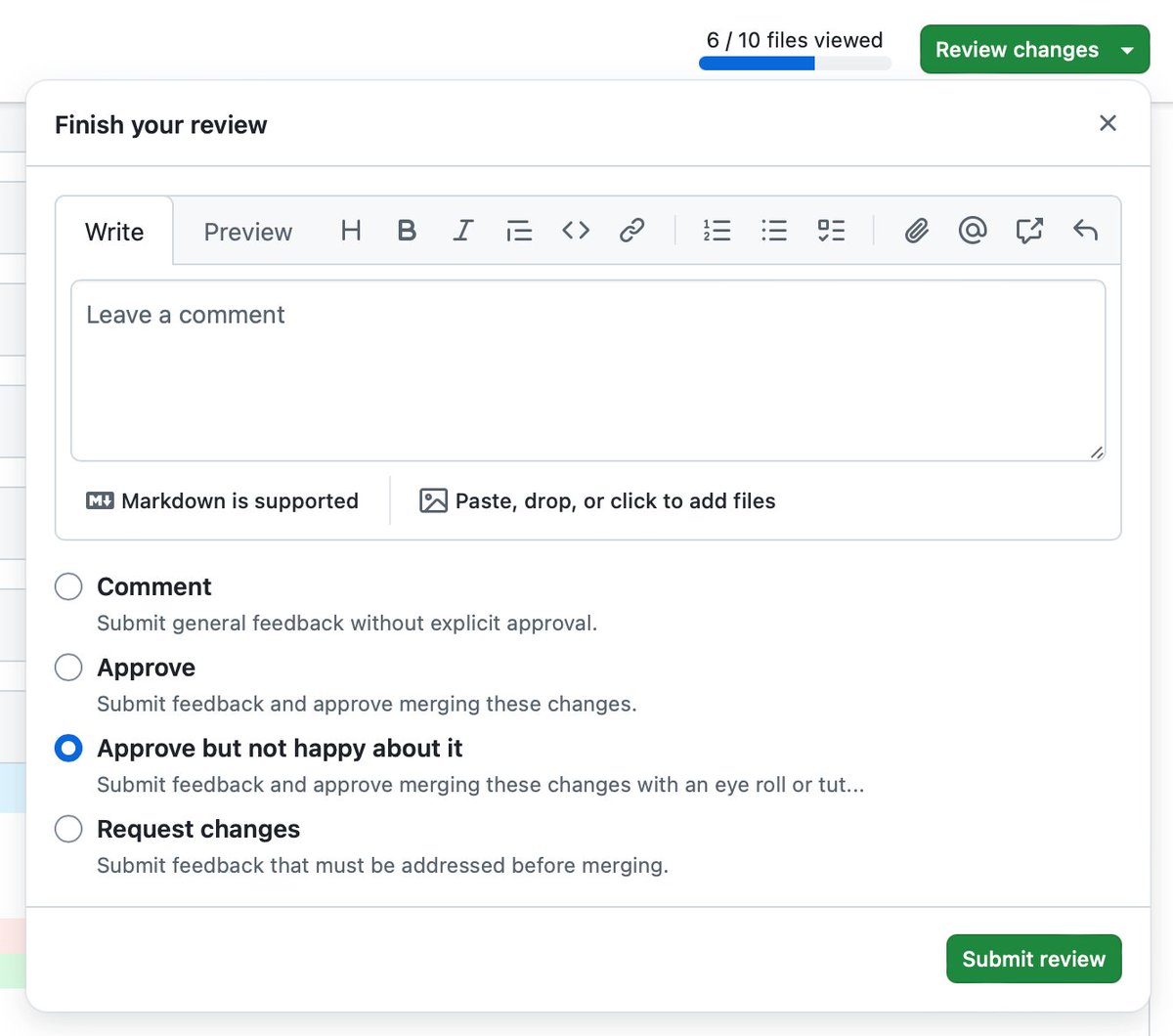1173x1036 pixels.
Task: Insert a saved reply with arrow icon
Action: [1085, 231]
